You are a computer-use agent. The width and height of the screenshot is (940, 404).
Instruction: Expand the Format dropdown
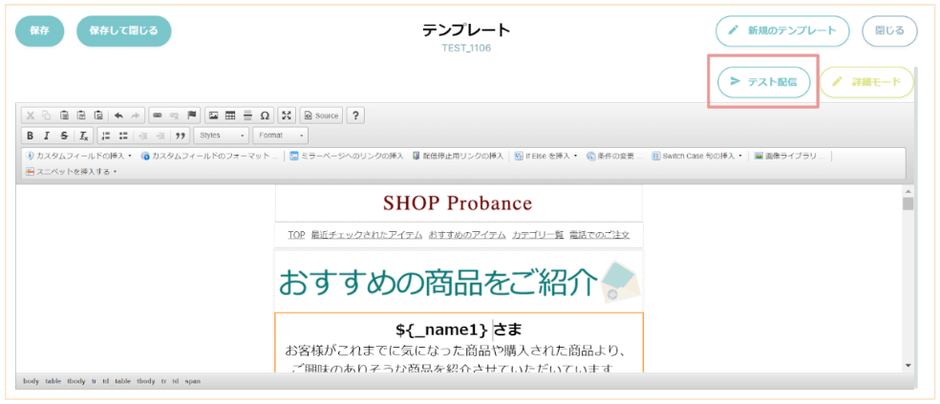tap(280, 135)
